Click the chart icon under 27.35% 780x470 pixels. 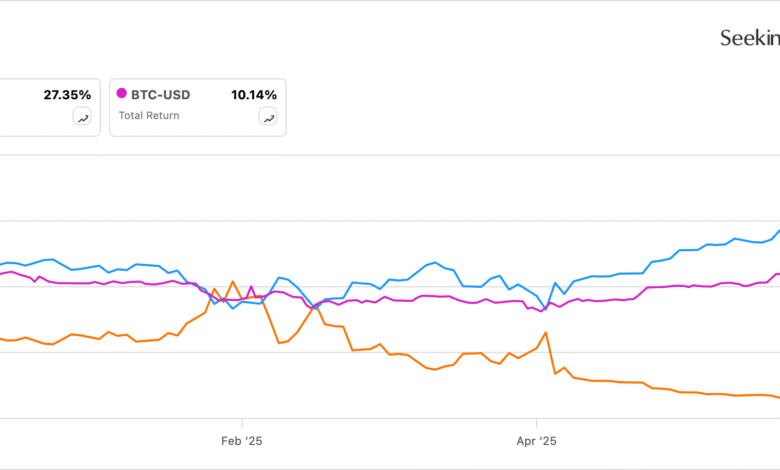coord(82,117)
